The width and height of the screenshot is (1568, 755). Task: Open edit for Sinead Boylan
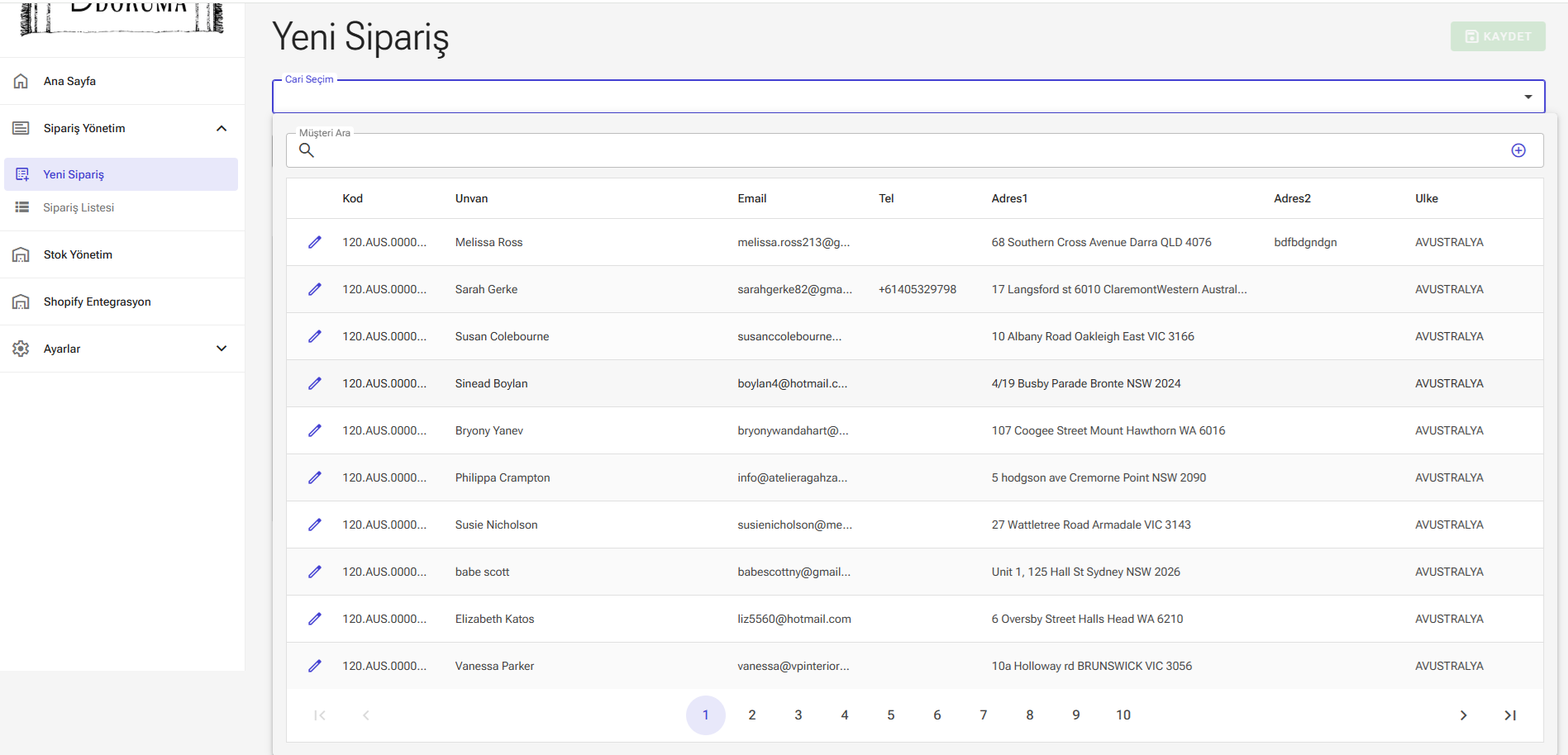tap(315, 383)
